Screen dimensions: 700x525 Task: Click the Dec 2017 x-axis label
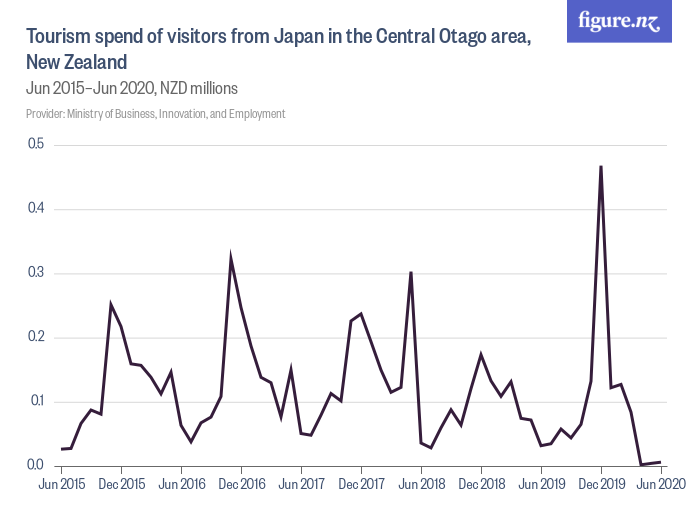click(361, 484)
